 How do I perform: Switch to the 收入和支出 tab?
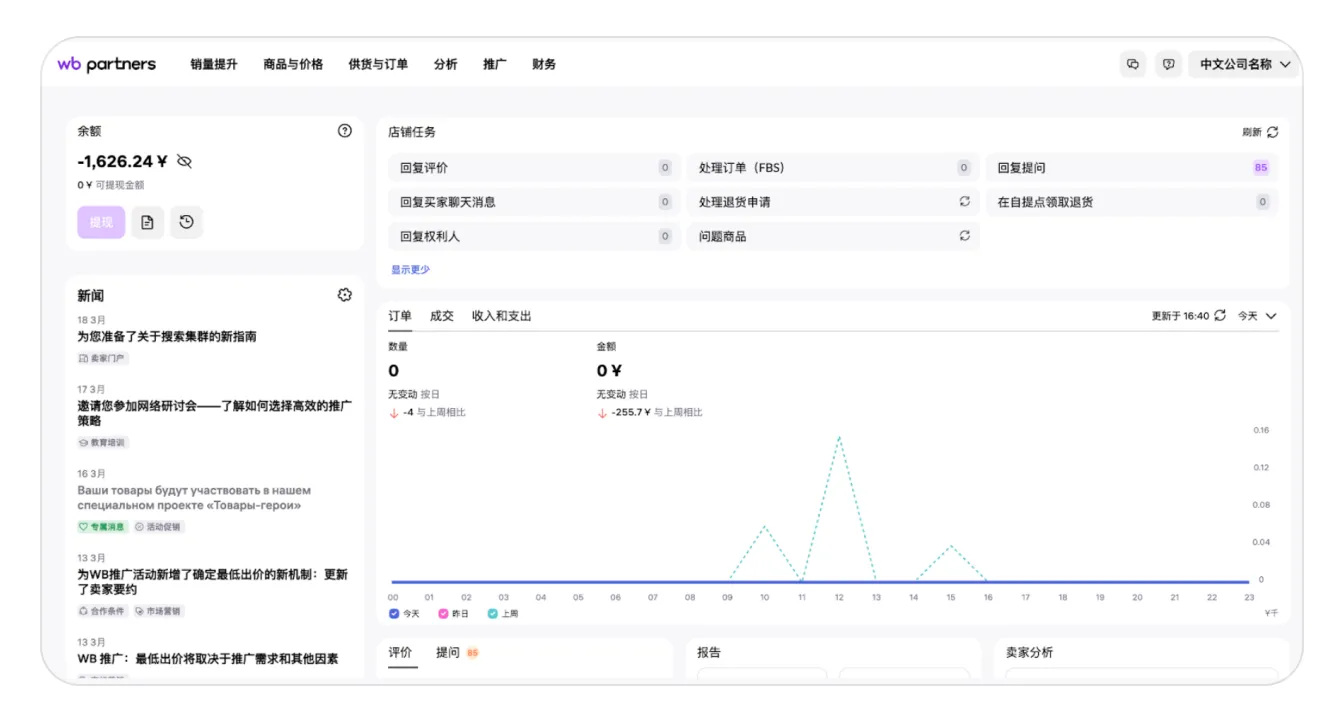501,316
